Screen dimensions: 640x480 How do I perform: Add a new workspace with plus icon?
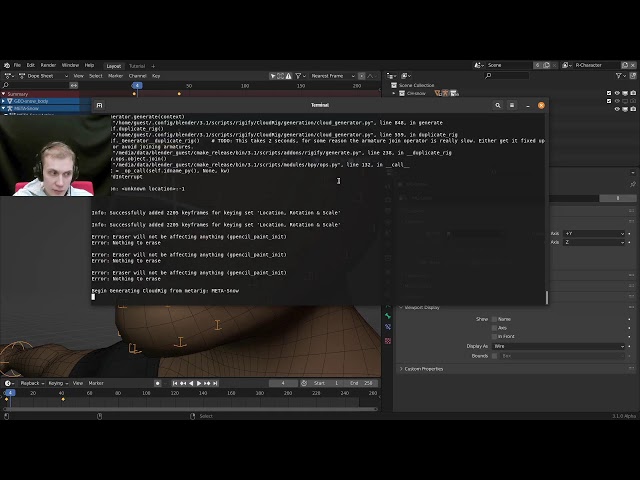pos(153,66)
